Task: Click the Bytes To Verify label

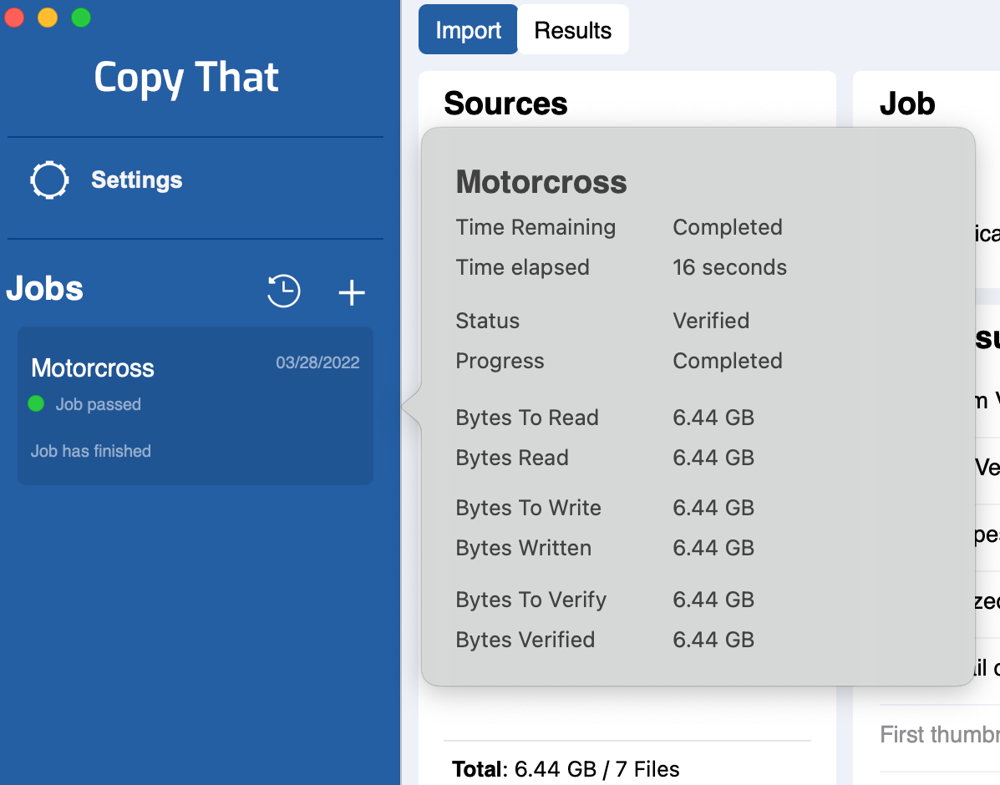Action: point(531,600)
